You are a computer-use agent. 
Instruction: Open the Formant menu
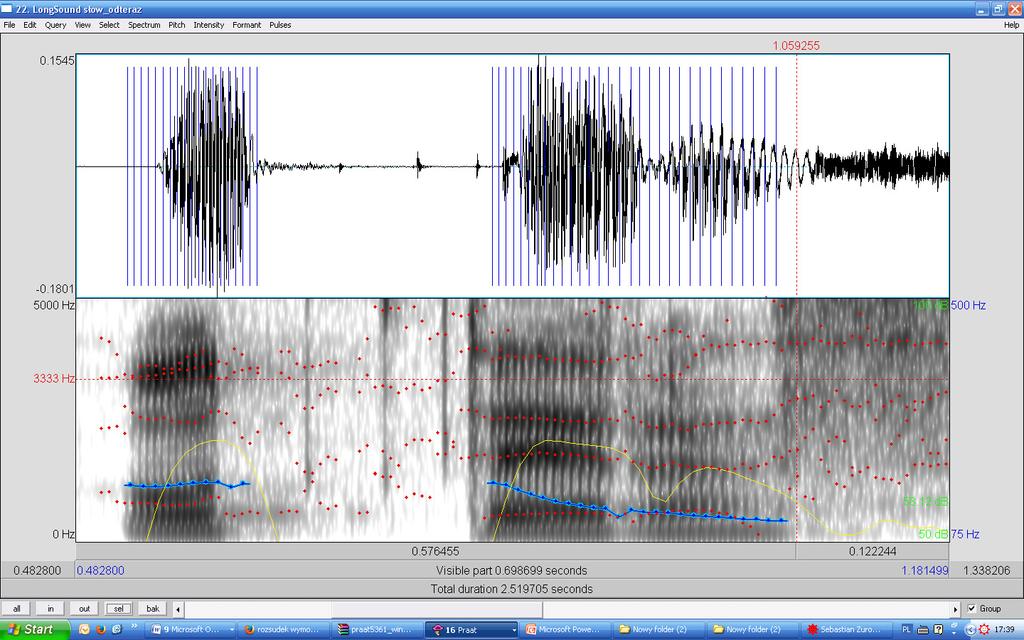[x=246, y=25]
